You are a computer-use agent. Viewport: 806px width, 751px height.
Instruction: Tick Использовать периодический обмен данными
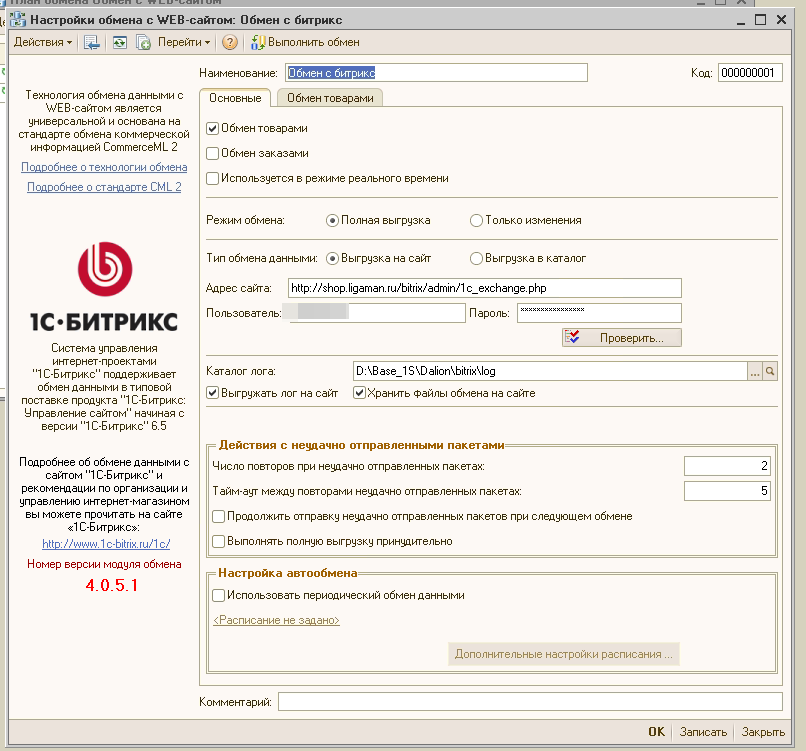(x=219, y=595)
